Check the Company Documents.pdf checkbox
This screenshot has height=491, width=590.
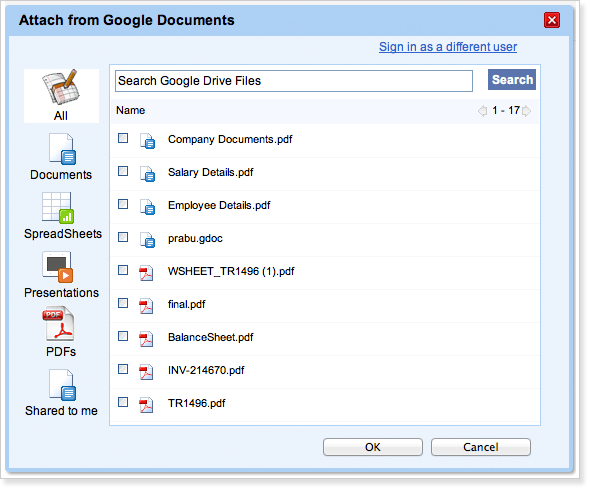point(123,138)
